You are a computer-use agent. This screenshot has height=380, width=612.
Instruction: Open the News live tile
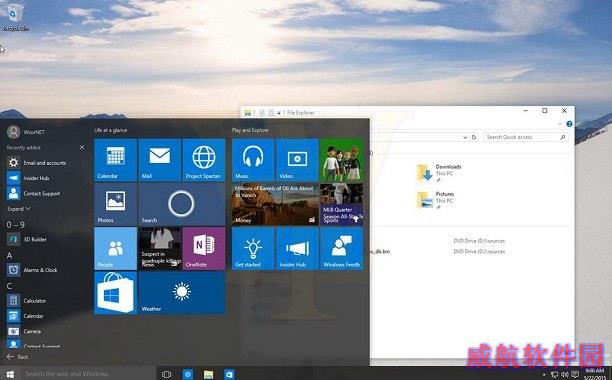(160, 249)
